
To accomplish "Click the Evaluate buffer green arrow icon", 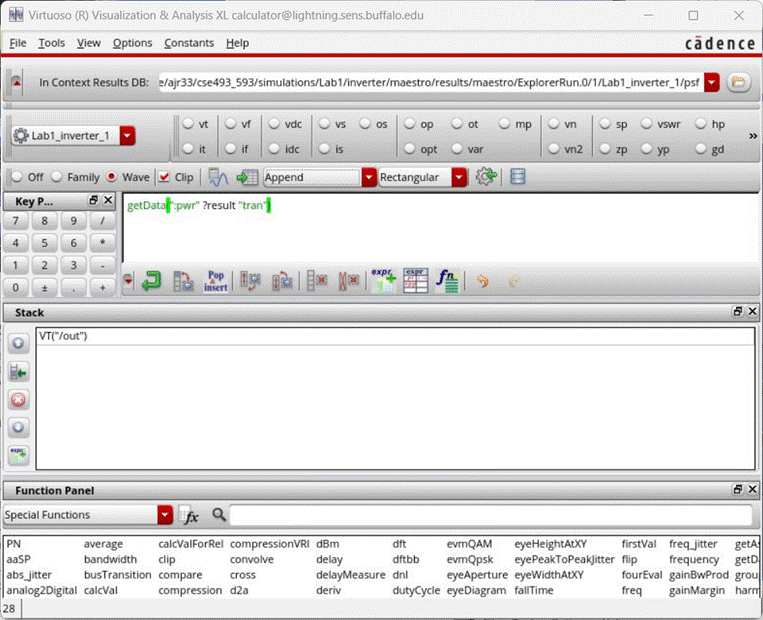I will click(151, 282).
